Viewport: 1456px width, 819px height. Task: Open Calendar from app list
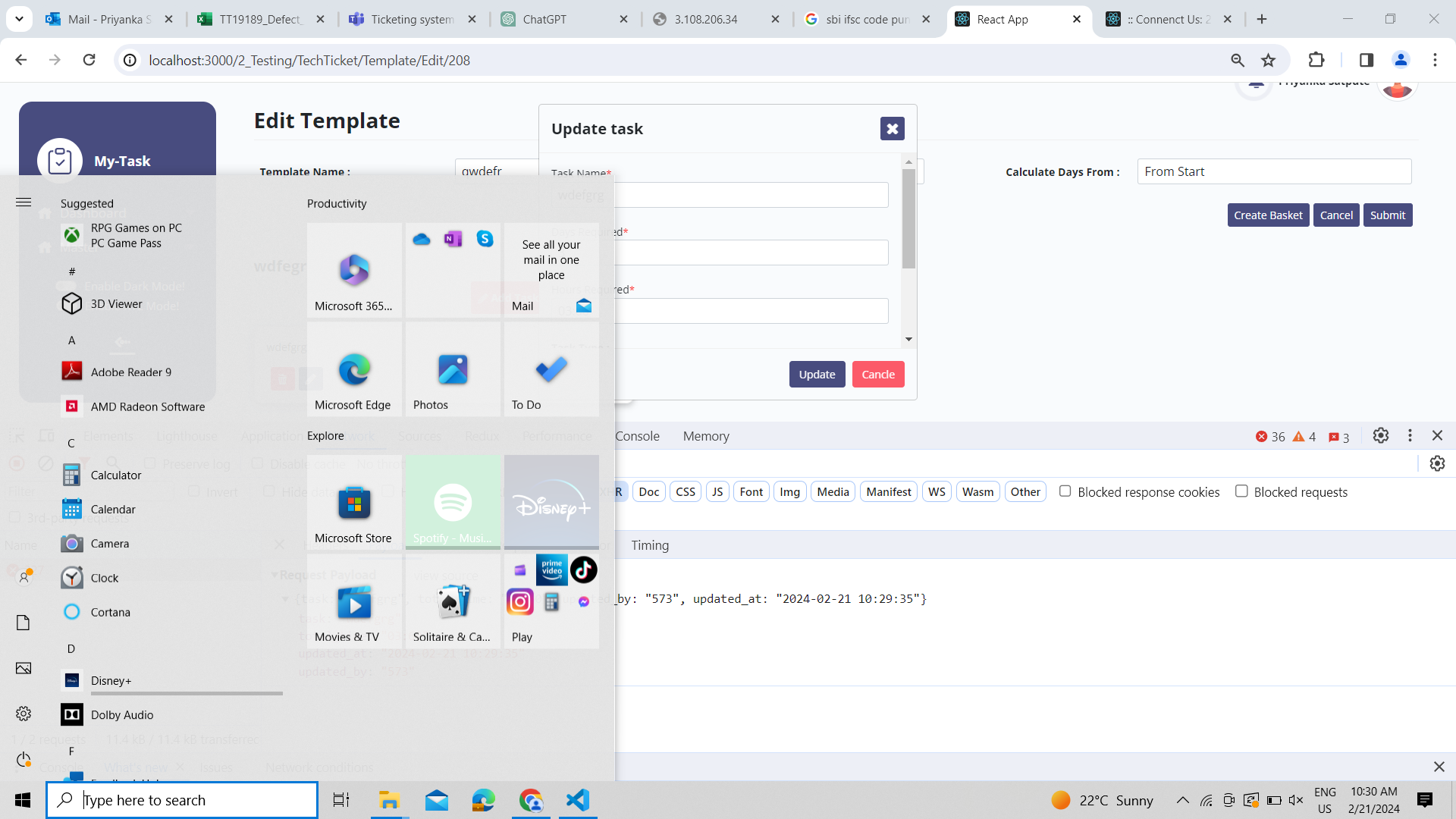click(171, 509)
